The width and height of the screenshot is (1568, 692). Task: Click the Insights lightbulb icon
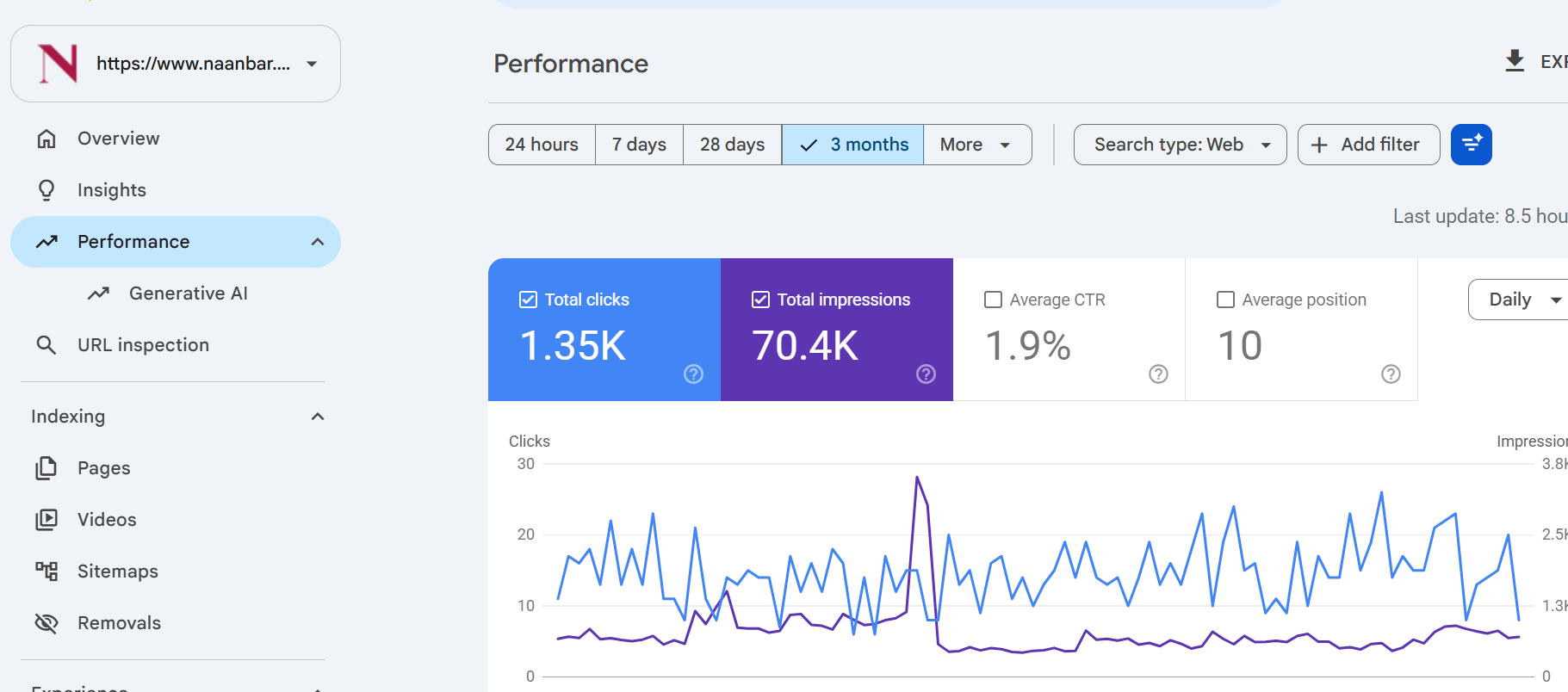[46, 190]
